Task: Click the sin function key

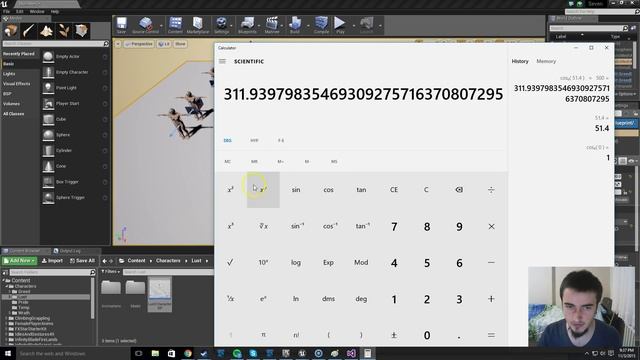Action: coord(296,190)
